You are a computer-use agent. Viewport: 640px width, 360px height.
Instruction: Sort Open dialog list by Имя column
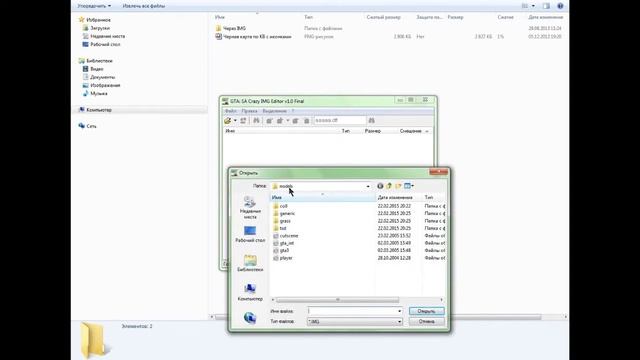click(322, 198)
